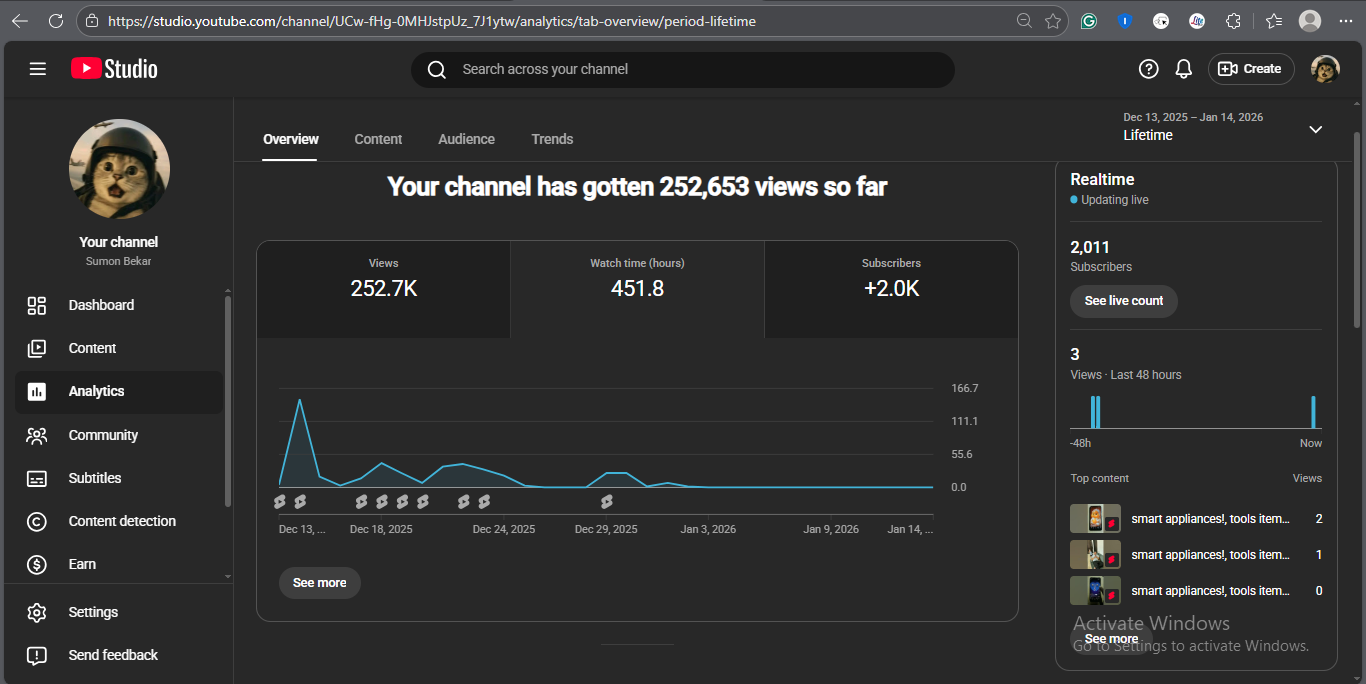Open the hamburger navigation menu

coord(38,69)
